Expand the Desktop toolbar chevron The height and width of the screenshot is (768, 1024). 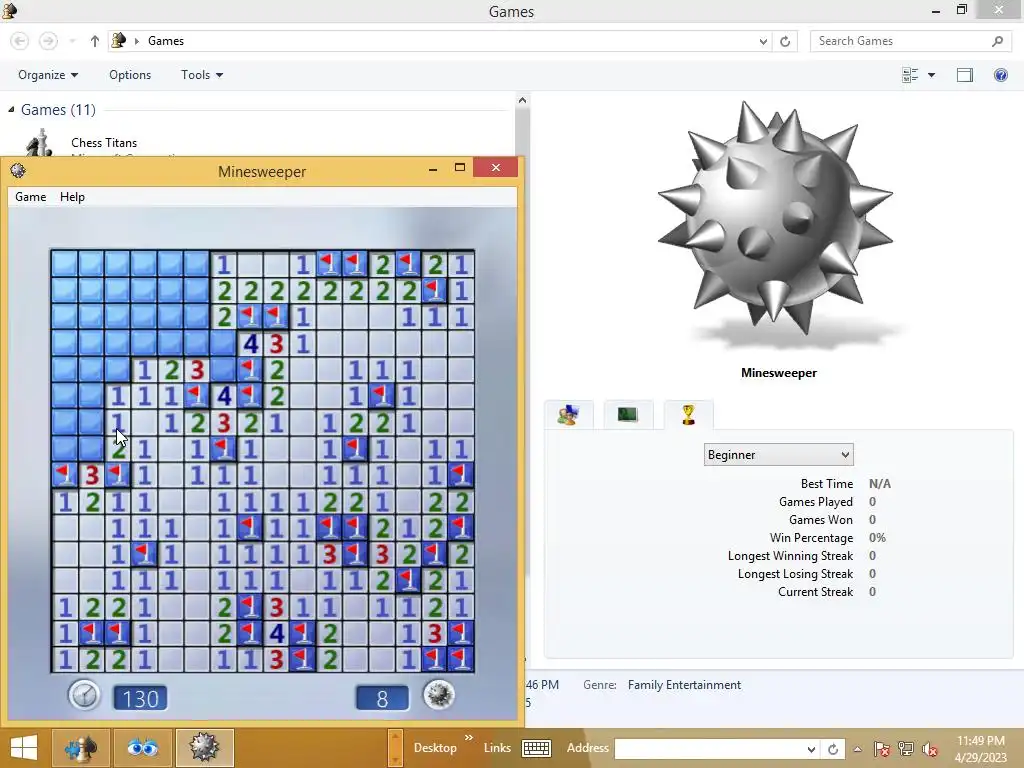click(x=468, y=738)
